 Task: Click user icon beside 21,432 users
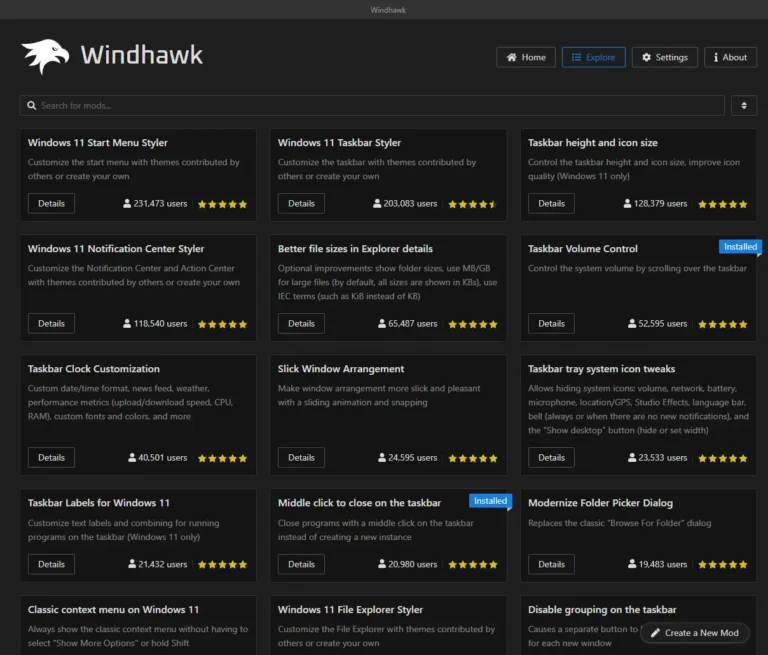pyautogui.click(x=132, y=564)
